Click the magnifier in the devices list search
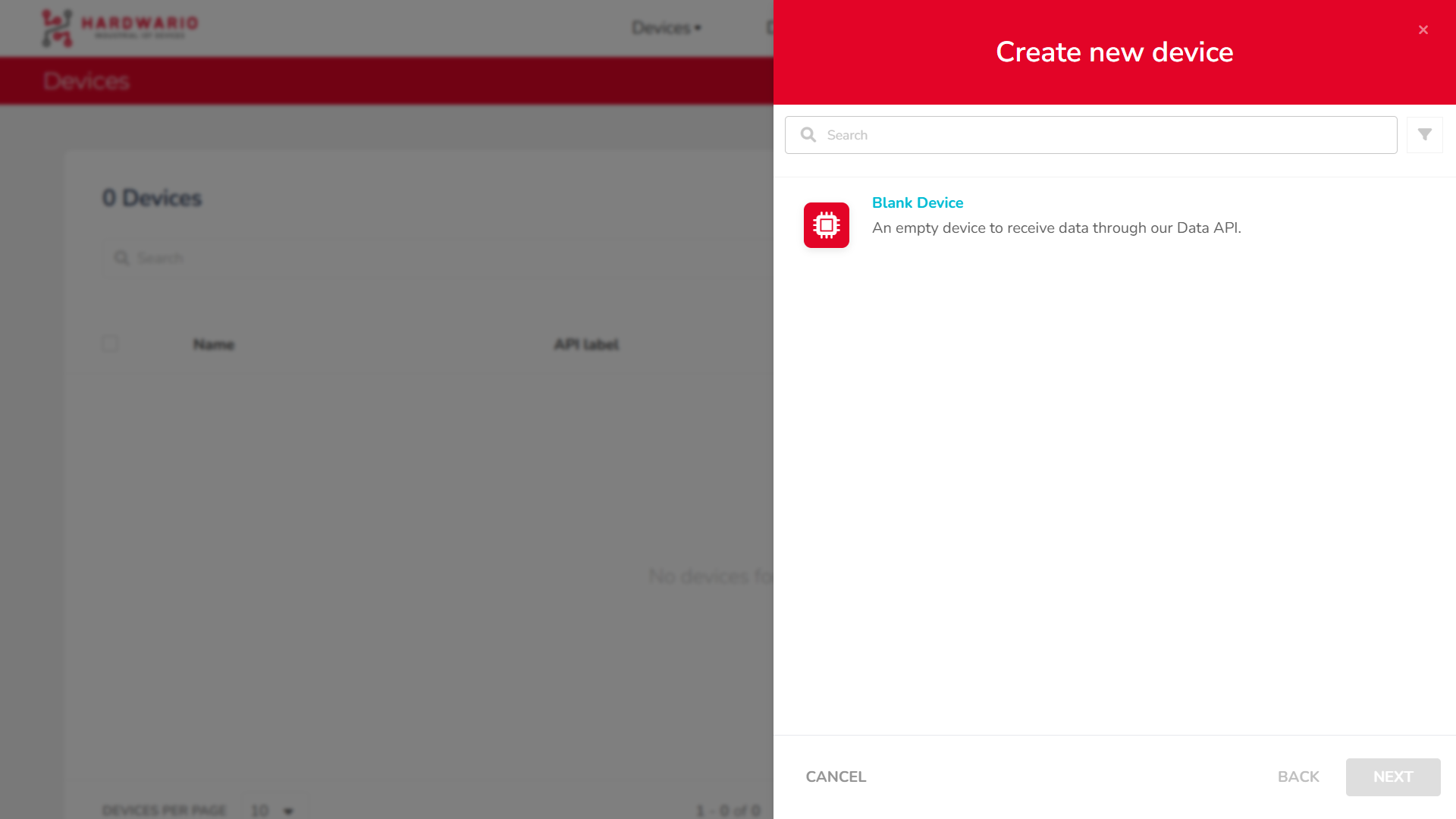The width and height of the screenshot is (1456, 819). click(121, 259)
